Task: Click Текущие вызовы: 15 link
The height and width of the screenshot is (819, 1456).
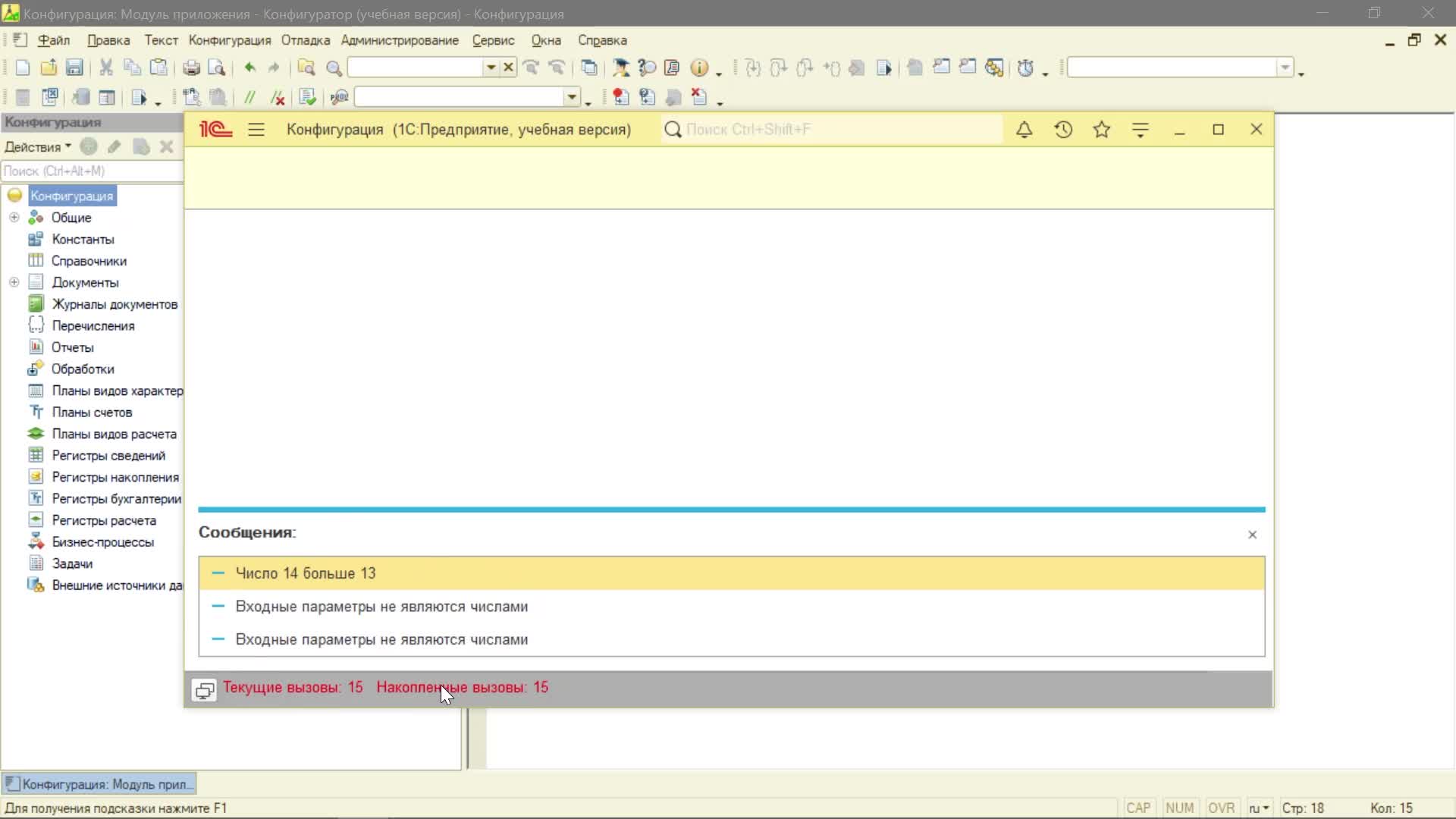Action: (293, 688)
